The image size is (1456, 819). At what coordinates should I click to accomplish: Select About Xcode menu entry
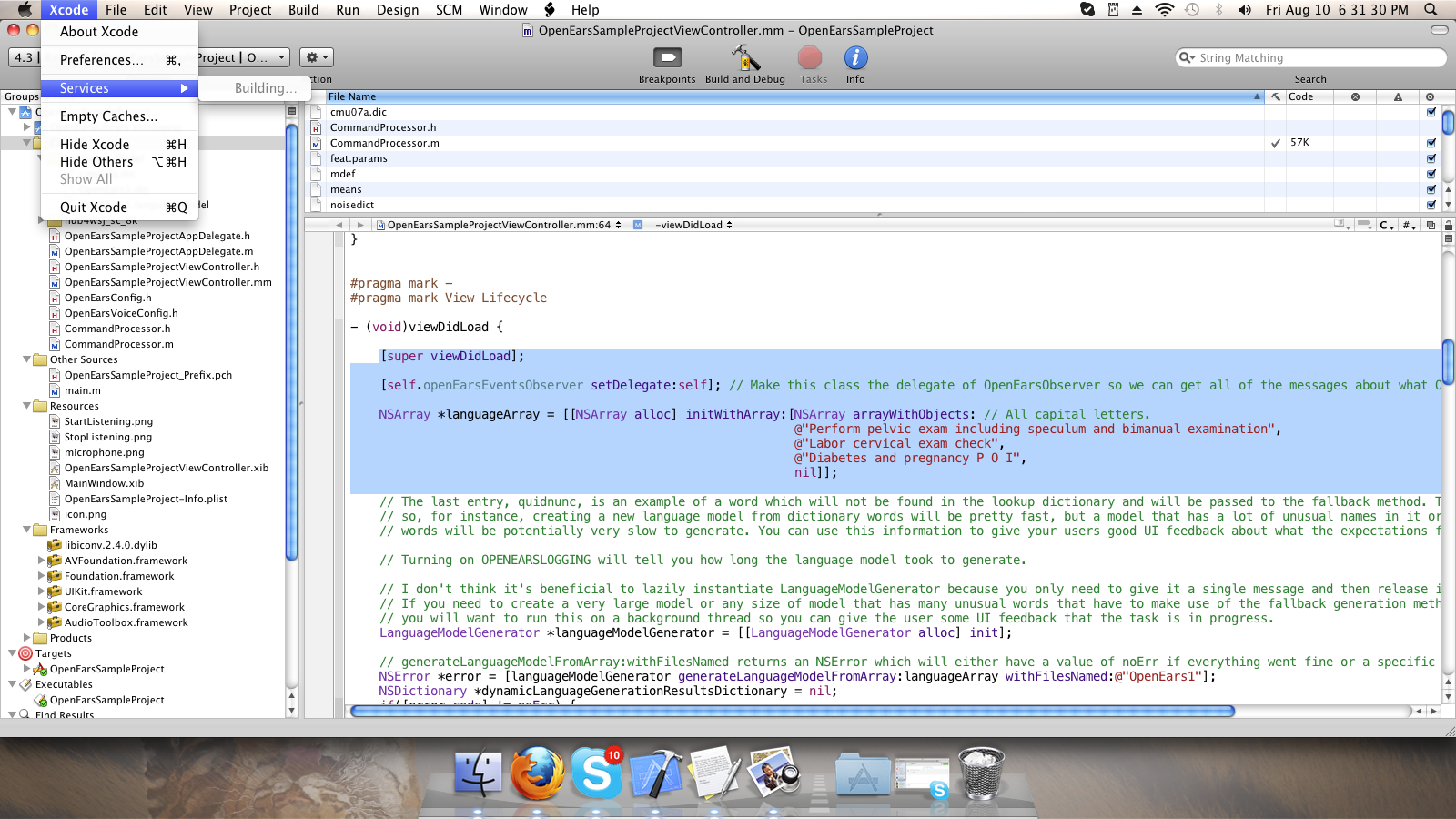[119, 32]
